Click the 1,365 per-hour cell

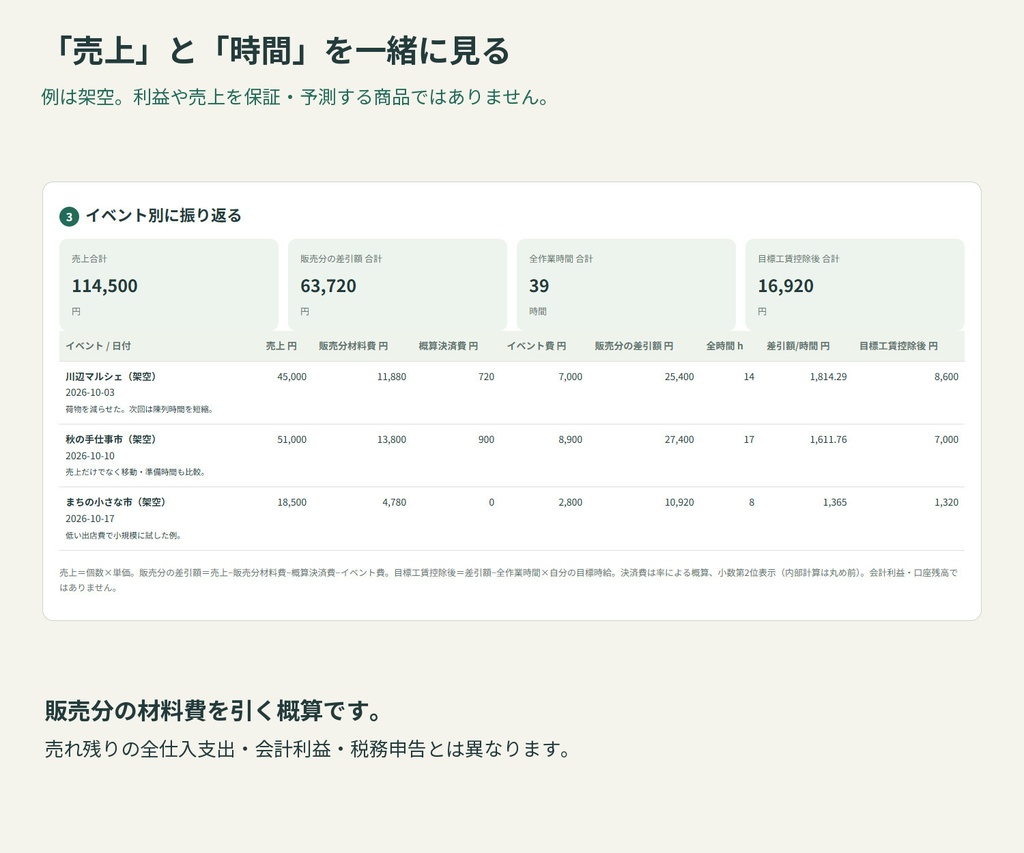coord(835,502)
